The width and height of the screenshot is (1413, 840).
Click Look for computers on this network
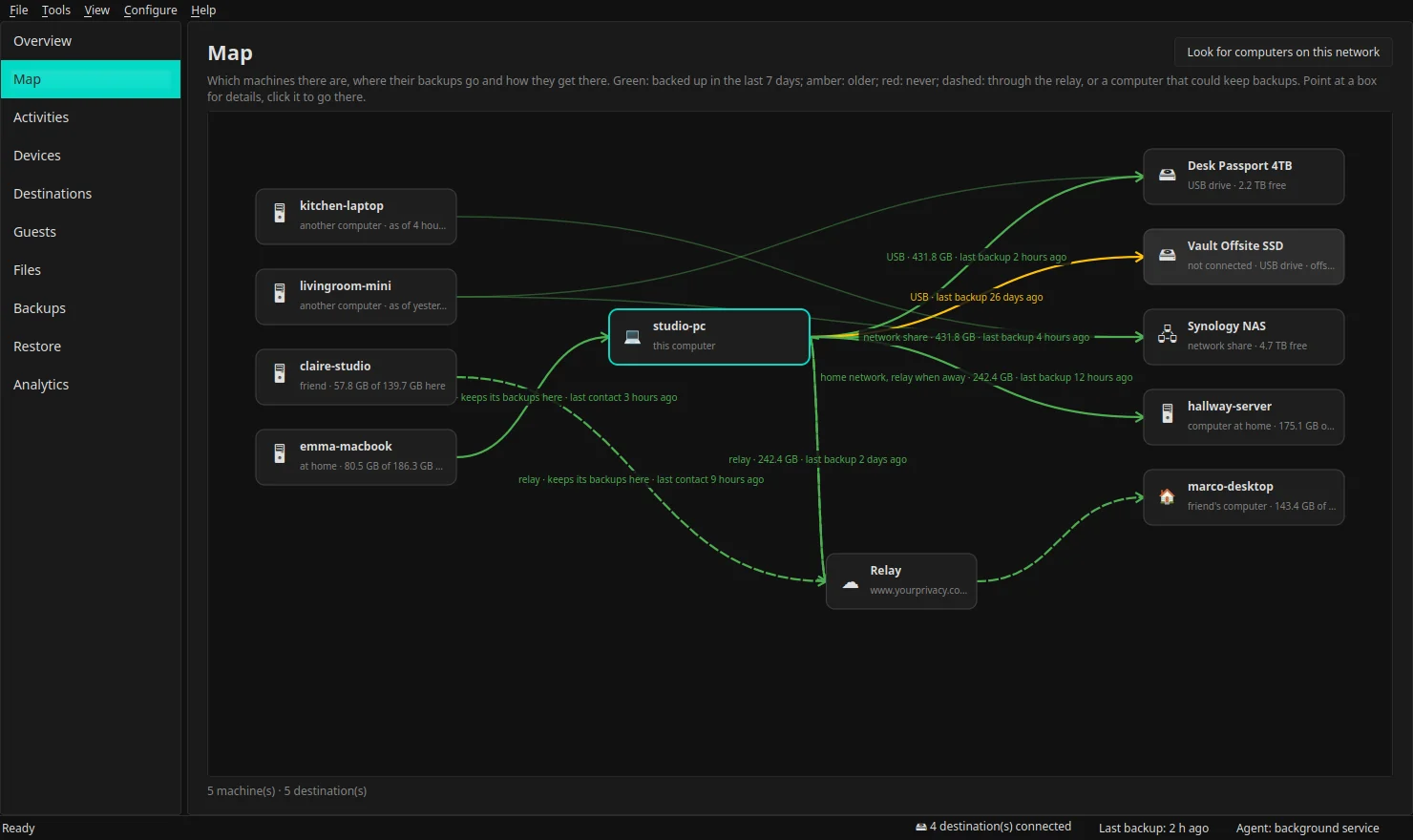coord(1283,52)
